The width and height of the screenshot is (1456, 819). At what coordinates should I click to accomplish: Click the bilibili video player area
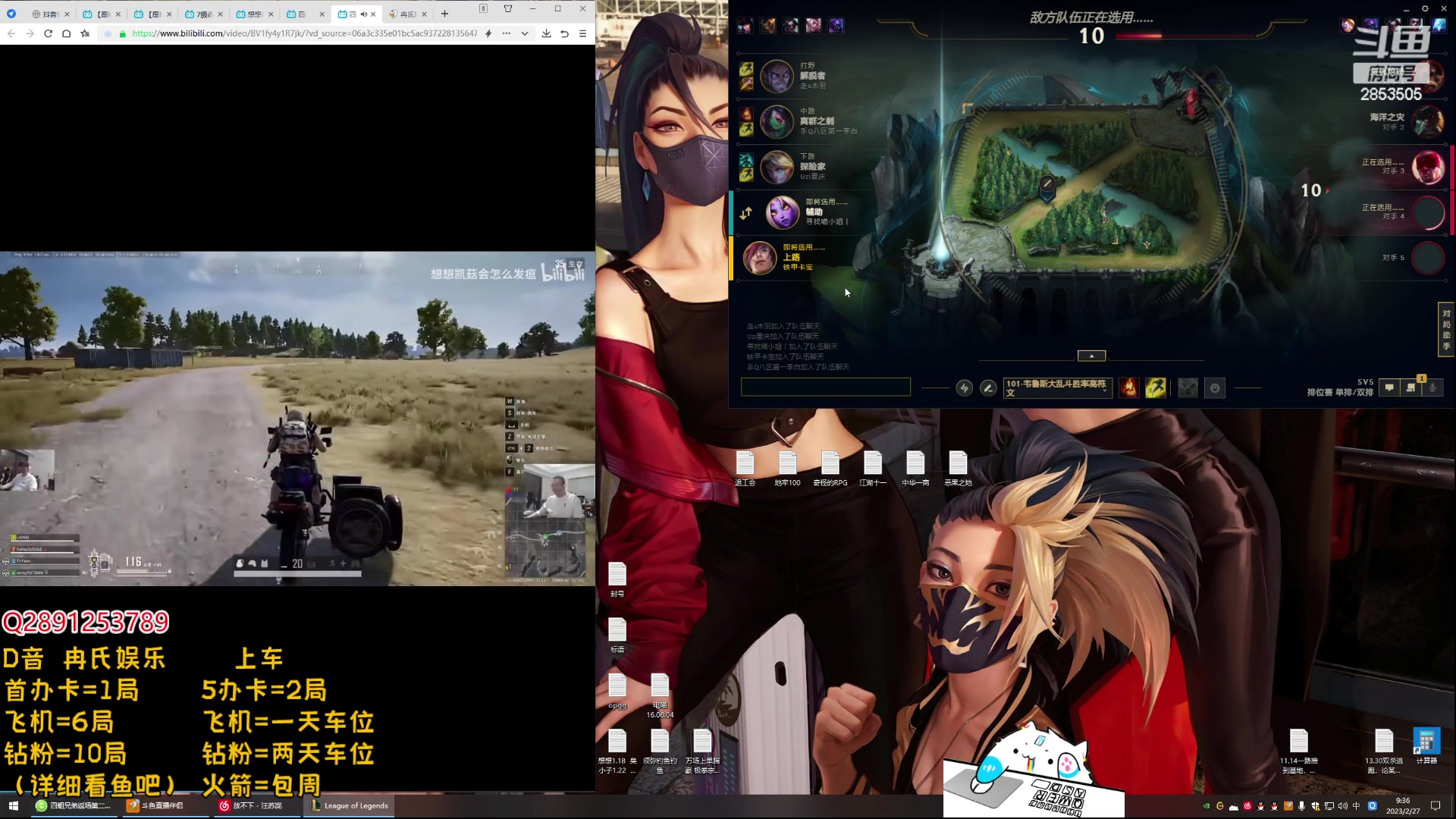(x=297, y=418)
